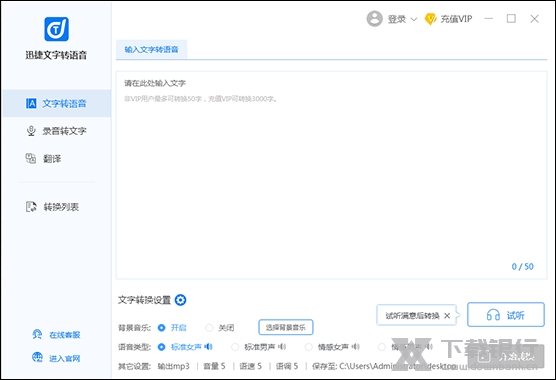556x380 pixels.
Task: Click the user avatar icon
Action: pos(374,19)
